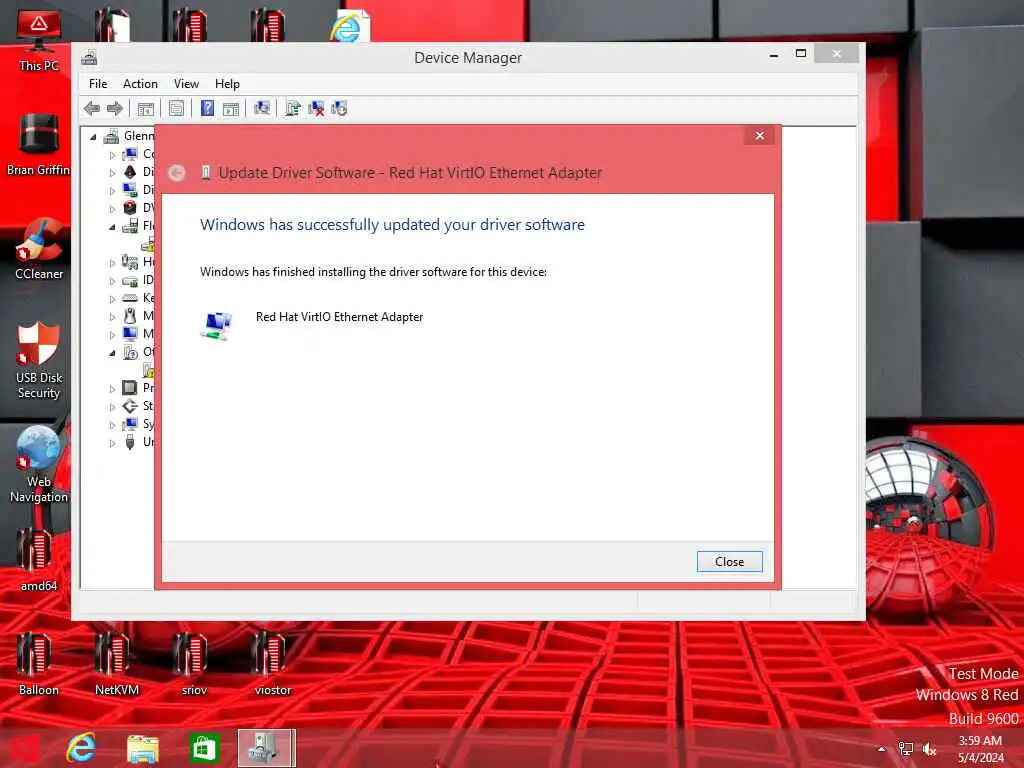Open the amd64 desktop folder icon
The image size is (1024, 768).
coord(39,560)
